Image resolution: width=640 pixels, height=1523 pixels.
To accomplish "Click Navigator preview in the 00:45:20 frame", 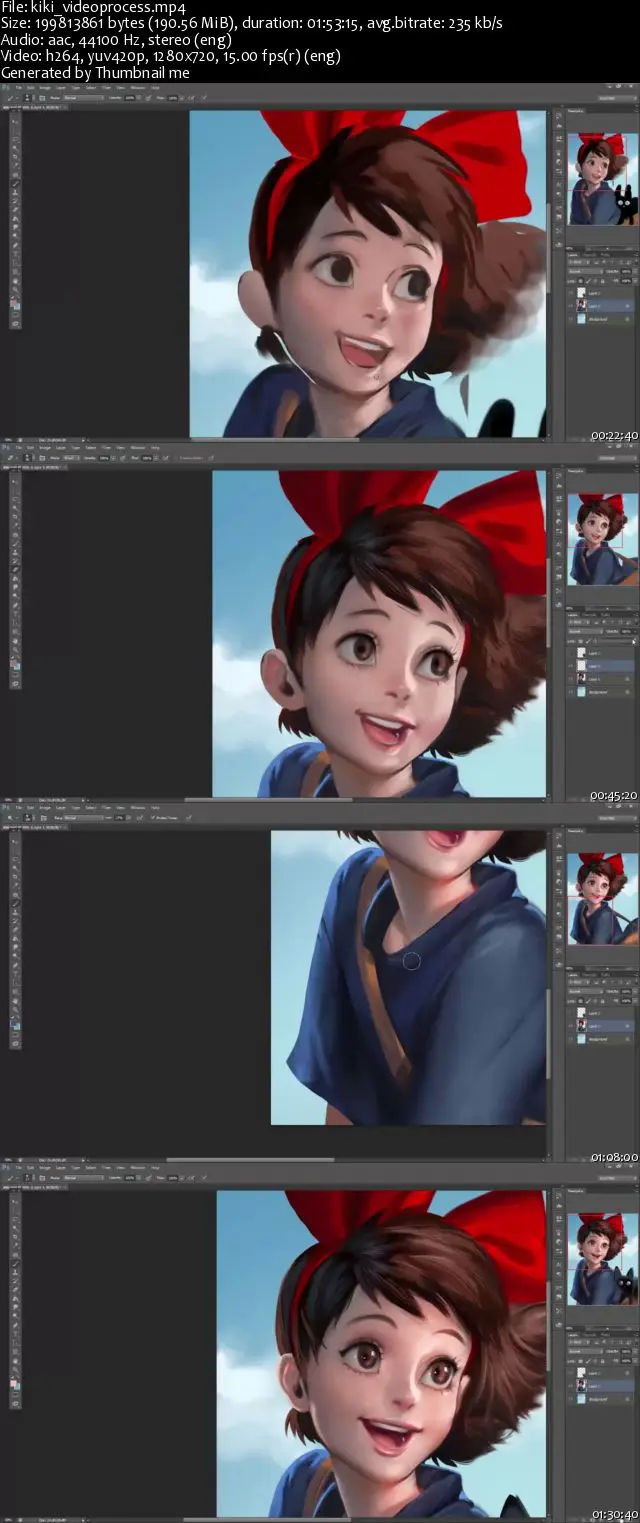I will pos(603,539).
